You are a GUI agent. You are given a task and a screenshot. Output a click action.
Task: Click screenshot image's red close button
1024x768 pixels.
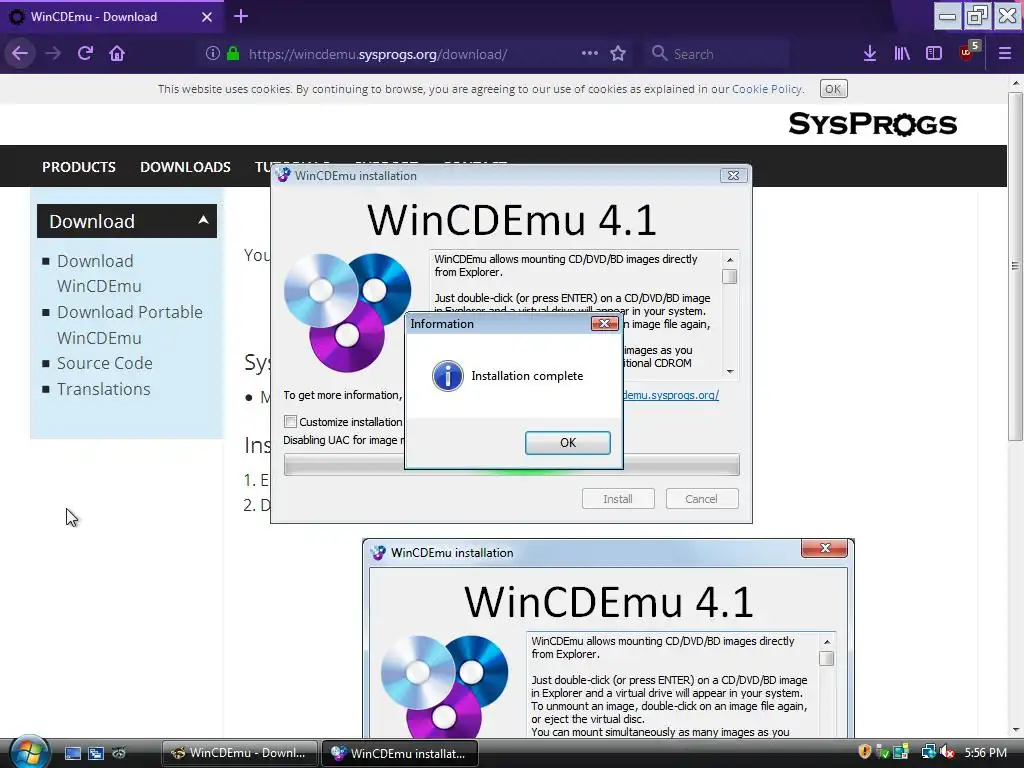tap(825, 548)
